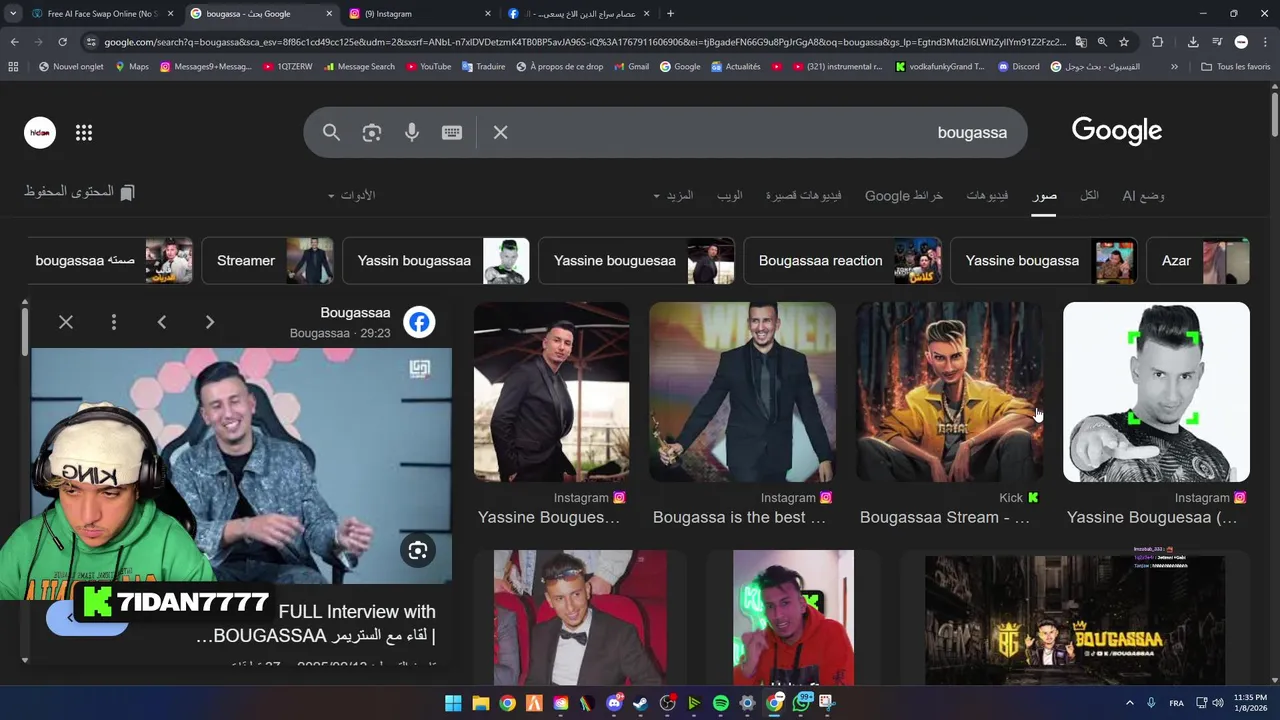Switch to the Instagram browser tab
1280x720 pixels.
pos(420,14)
